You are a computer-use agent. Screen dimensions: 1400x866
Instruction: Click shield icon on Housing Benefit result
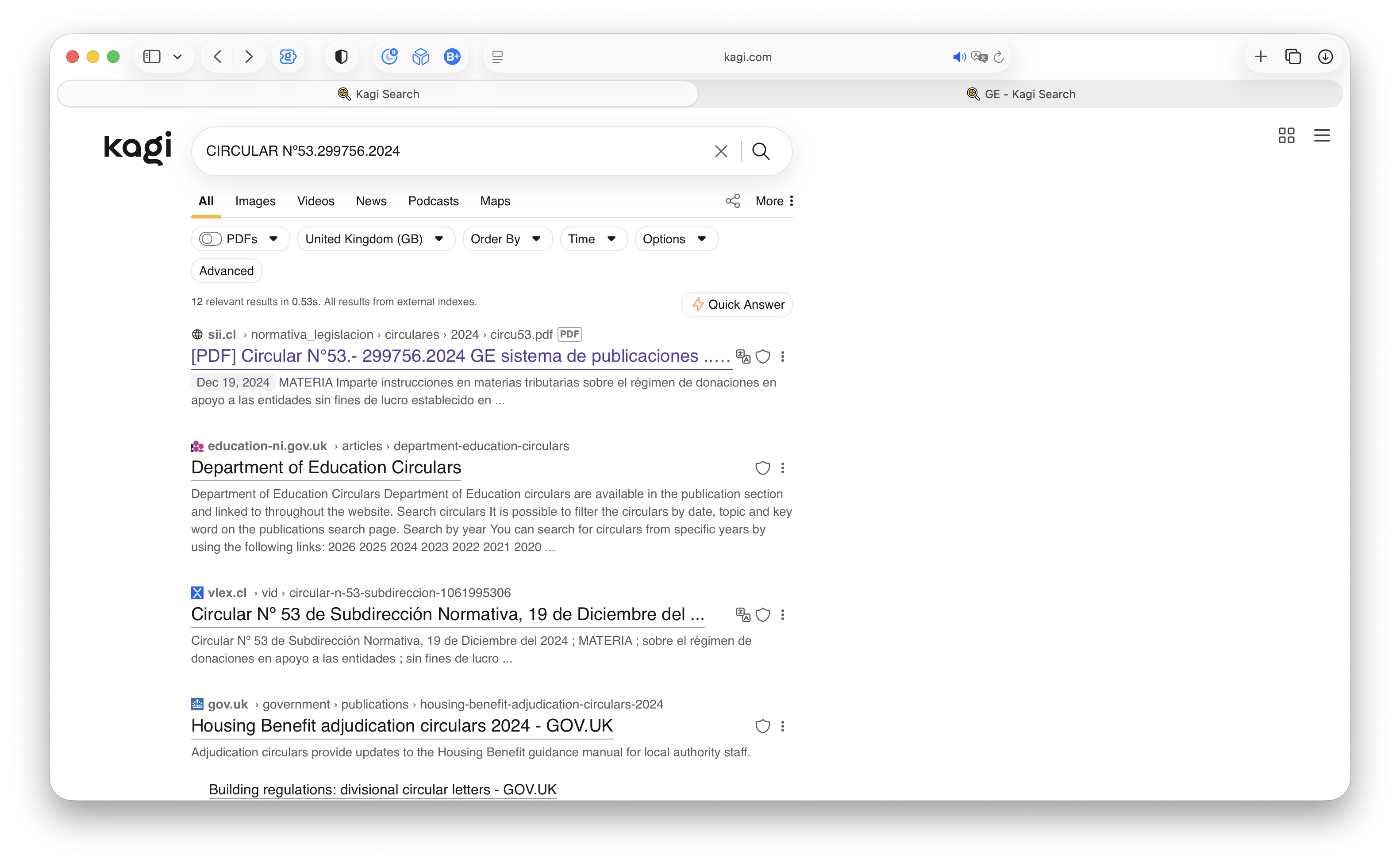click(762, 726)
